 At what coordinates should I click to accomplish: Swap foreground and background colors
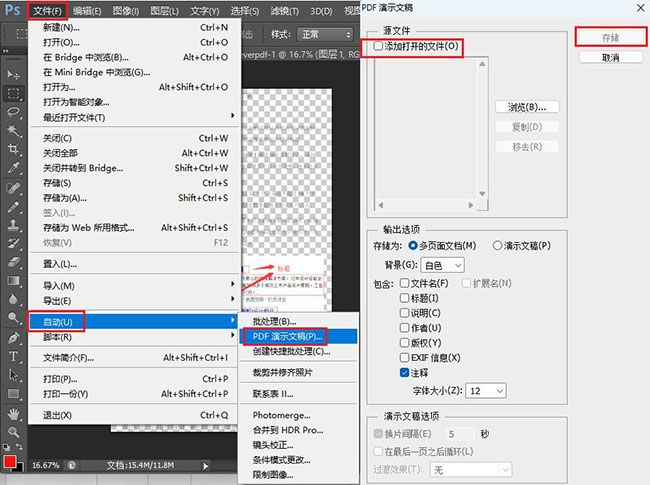click(x=19, y=447)
